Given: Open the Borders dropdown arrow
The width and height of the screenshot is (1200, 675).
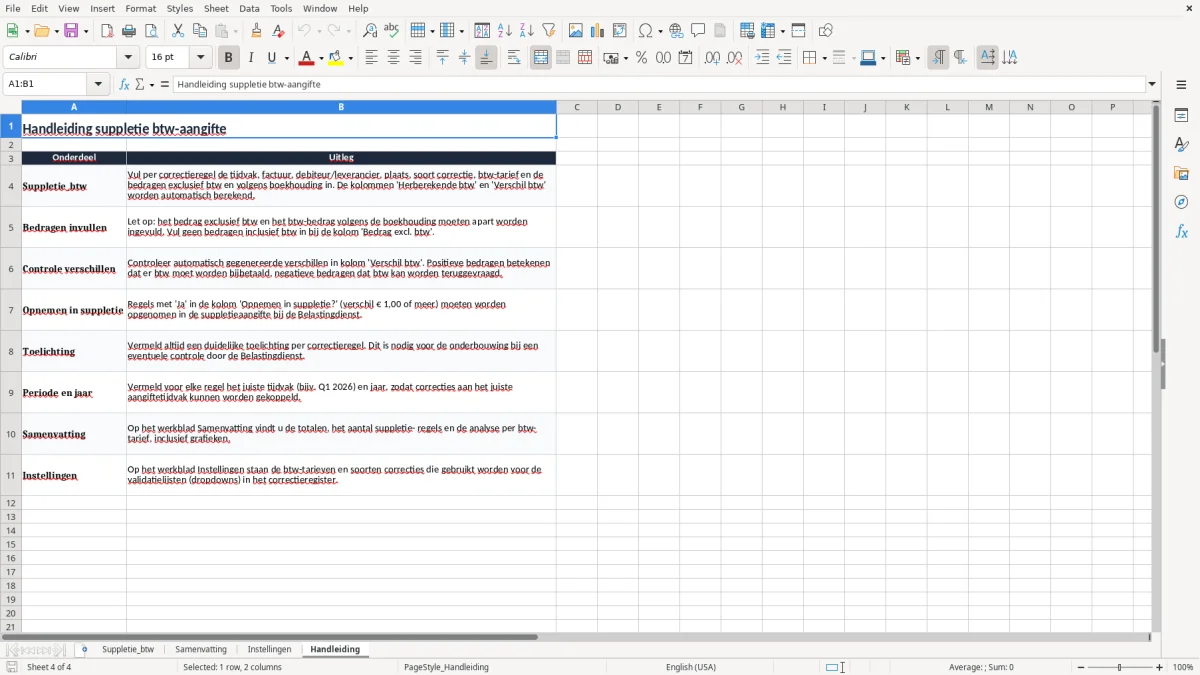Looking at the screenshot, I should pos(823,58).
